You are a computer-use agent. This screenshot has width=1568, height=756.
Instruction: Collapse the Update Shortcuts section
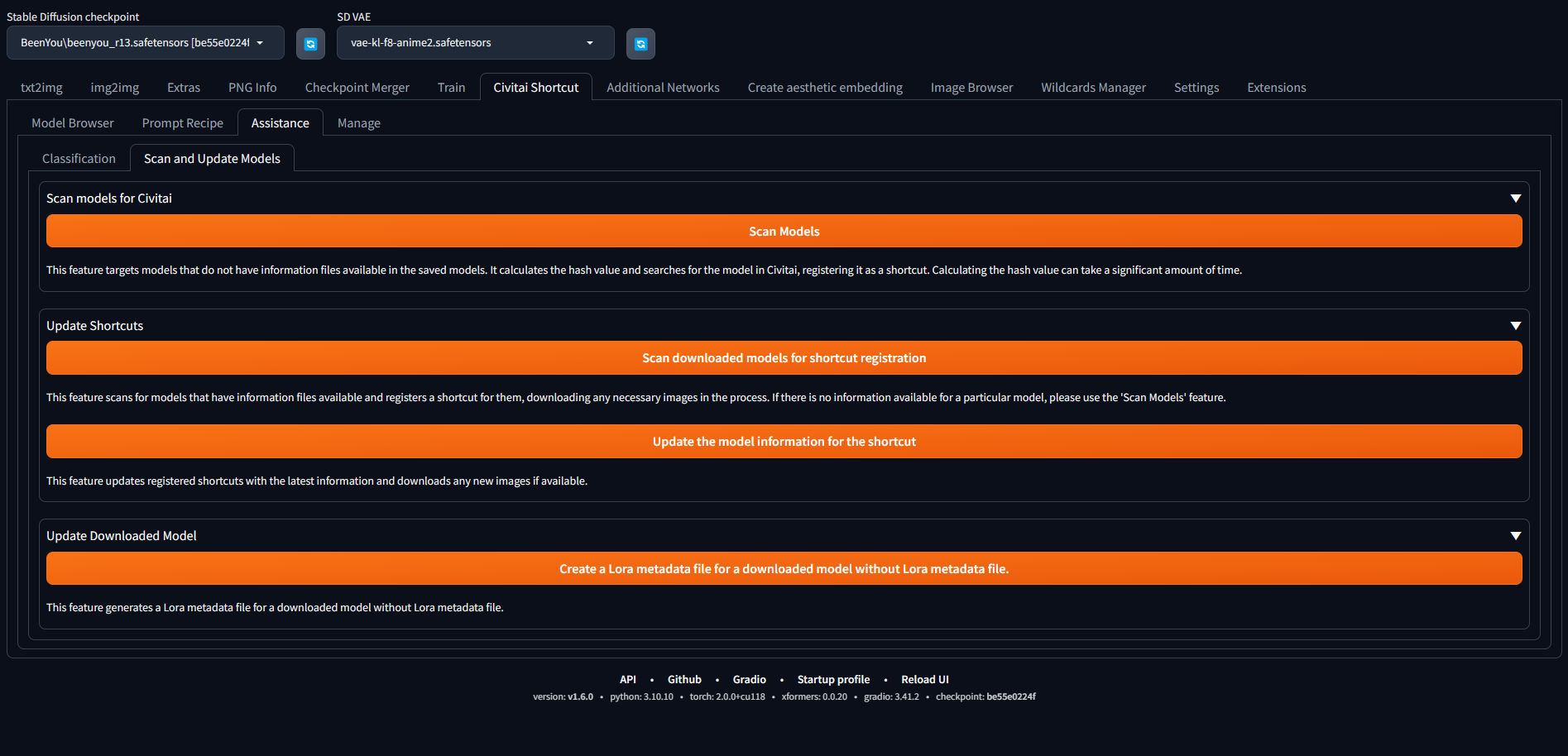[1516, 325]
